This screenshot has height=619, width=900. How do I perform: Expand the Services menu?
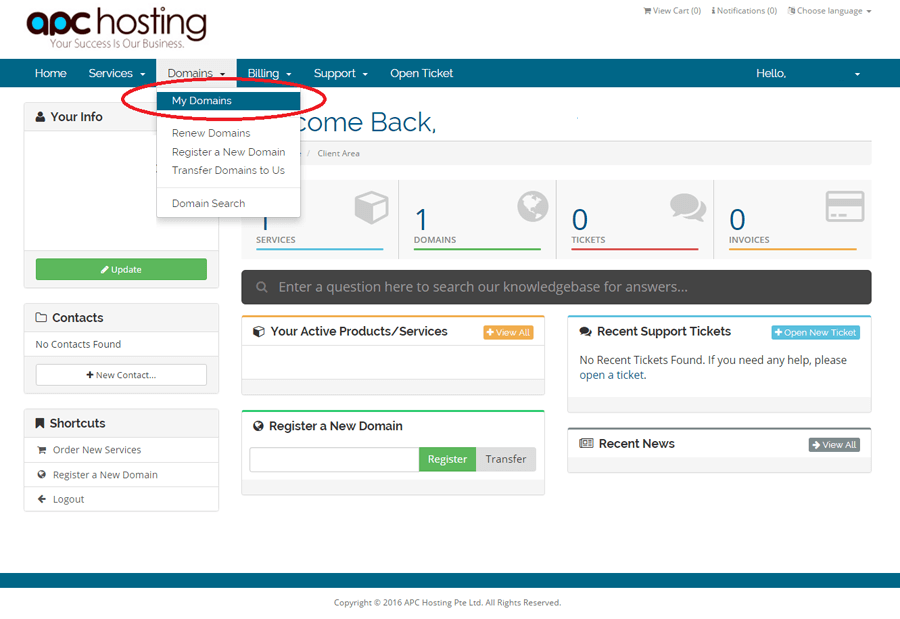click(117, 73)
